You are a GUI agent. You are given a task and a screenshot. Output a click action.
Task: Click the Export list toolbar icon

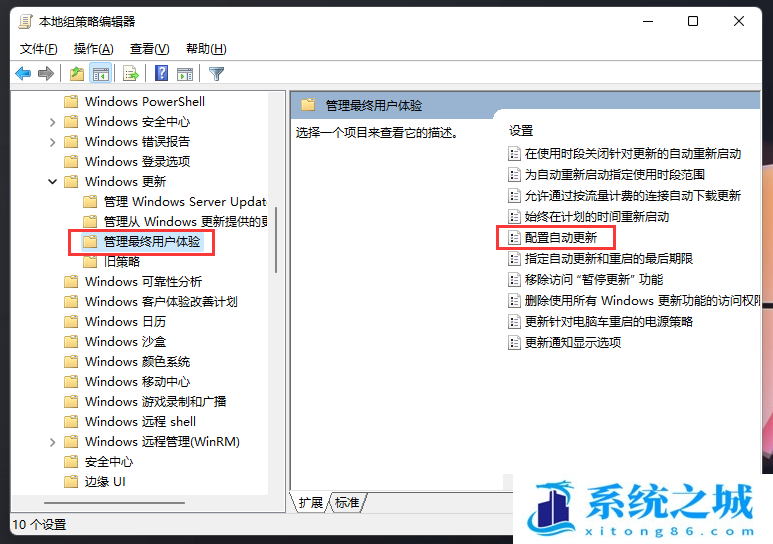(131, 74)
